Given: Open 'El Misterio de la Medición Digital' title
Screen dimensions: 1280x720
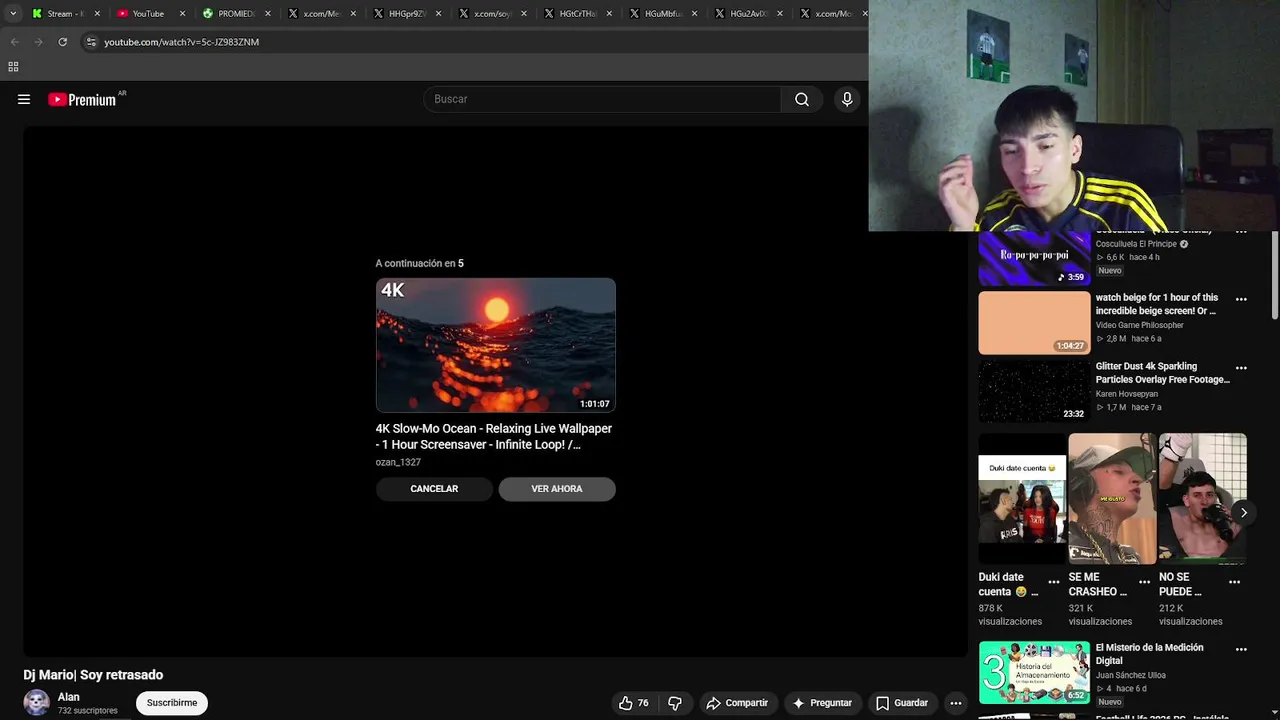Looking at the screenshot, I should (x=1150, y=654).
